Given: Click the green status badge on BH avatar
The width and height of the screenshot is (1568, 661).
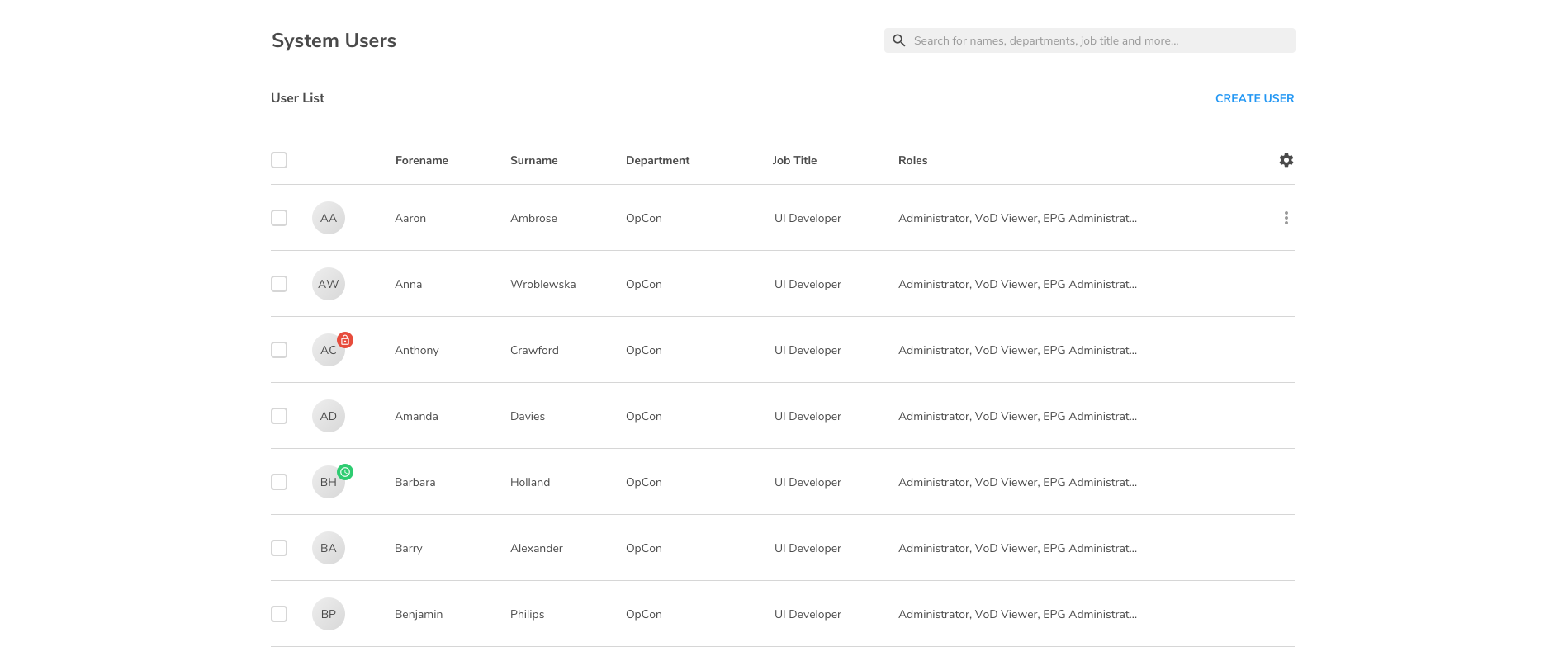Looking at the screenshot, I should point(345,472).
